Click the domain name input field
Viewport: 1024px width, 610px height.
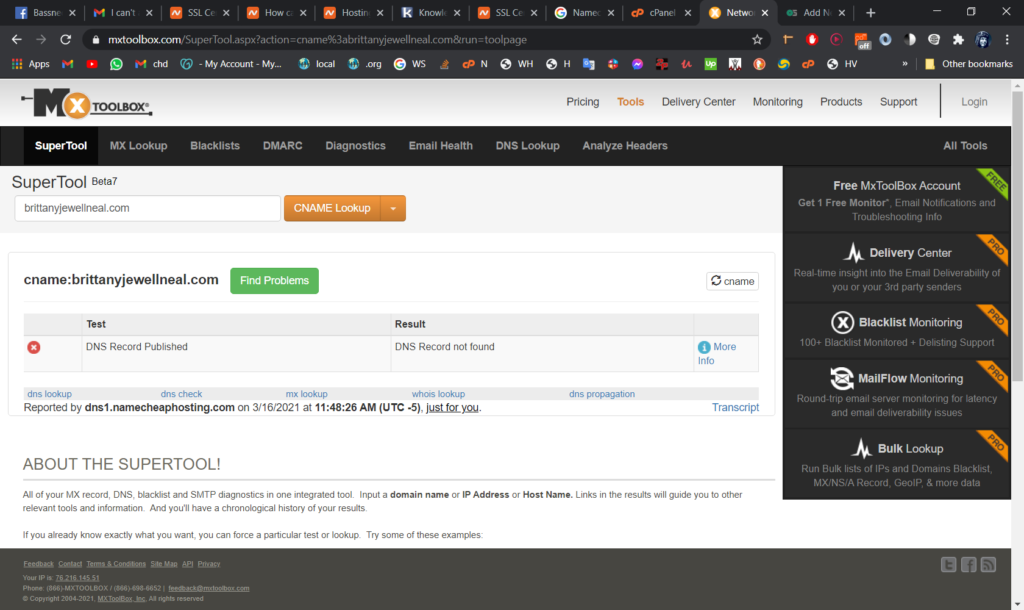[147, 208]
